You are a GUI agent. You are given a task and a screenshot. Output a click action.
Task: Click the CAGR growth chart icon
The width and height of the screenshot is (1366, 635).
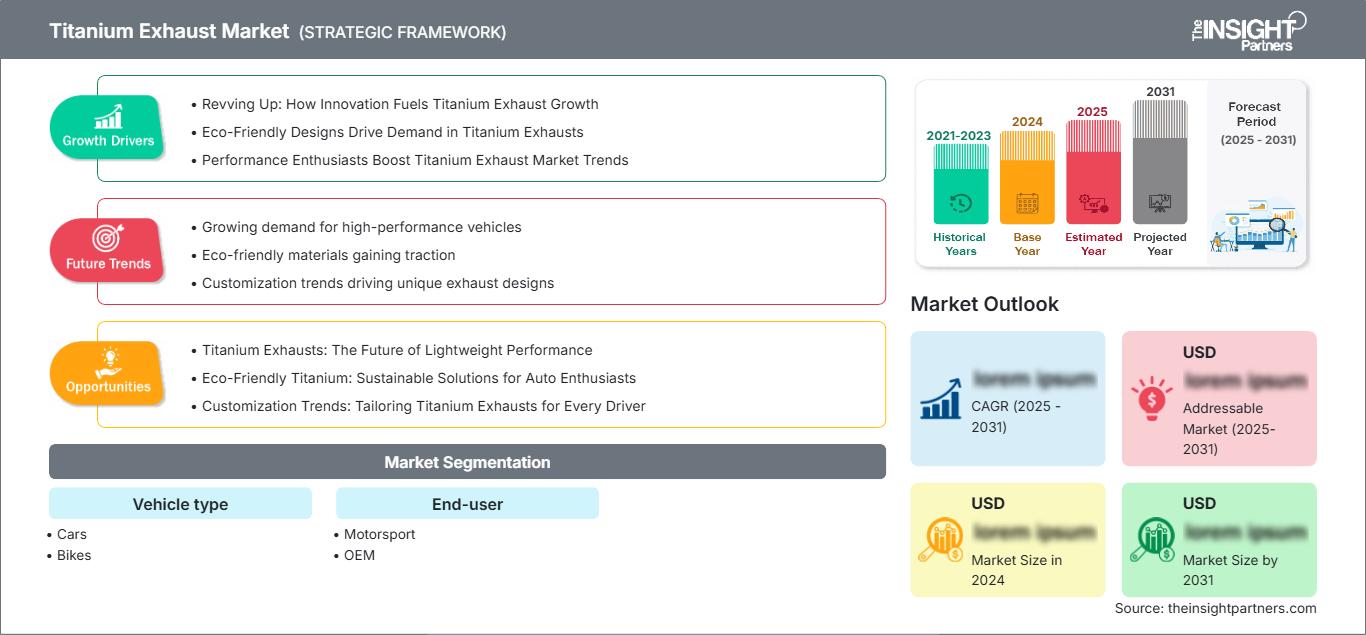pos(941,398)
